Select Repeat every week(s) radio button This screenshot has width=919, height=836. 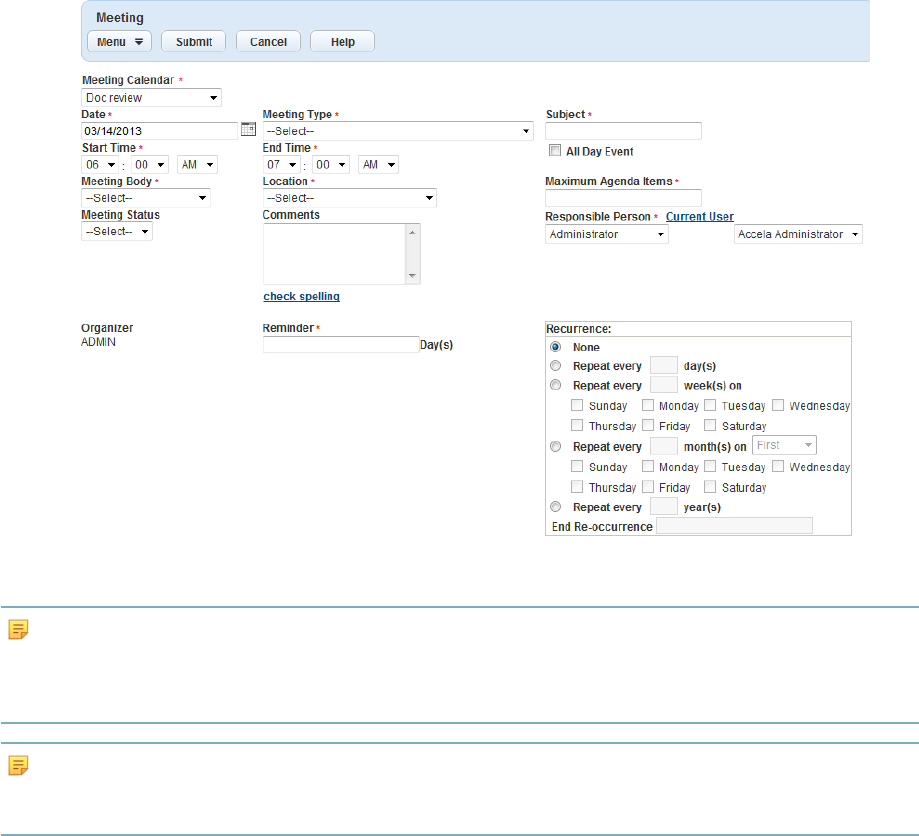pyautogui.click(x=556, y=385)
